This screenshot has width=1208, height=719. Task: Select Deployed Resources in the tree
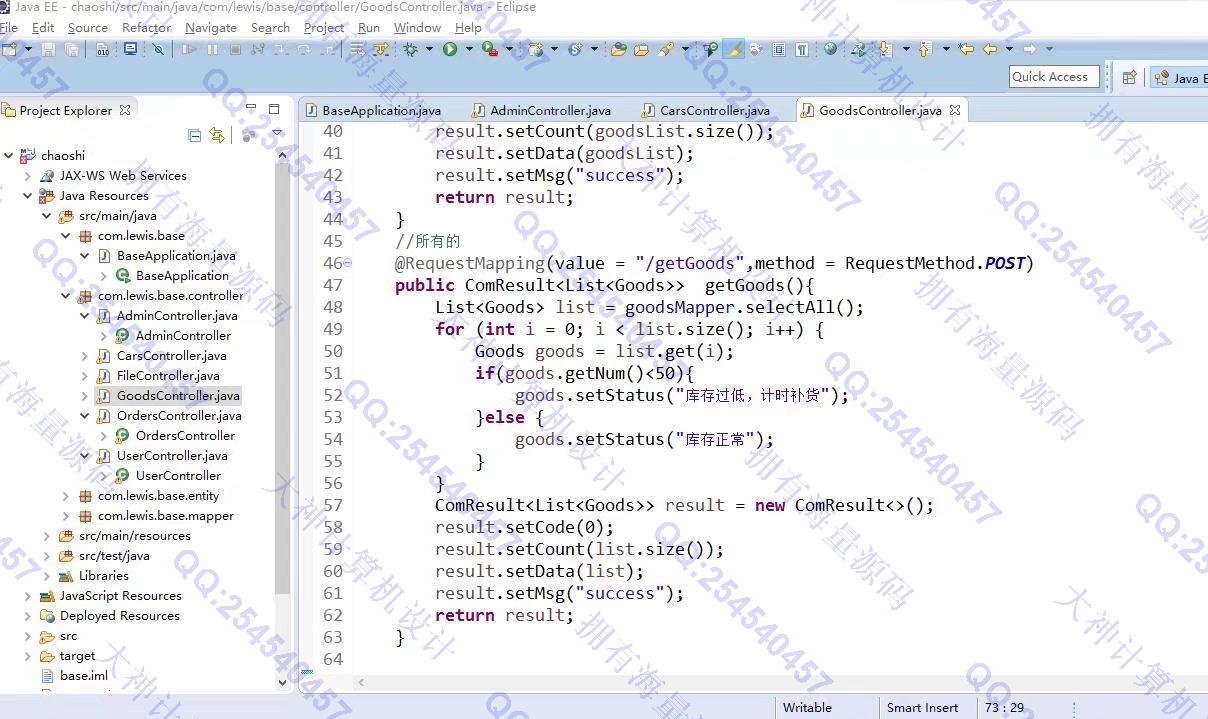pos(119,615)
